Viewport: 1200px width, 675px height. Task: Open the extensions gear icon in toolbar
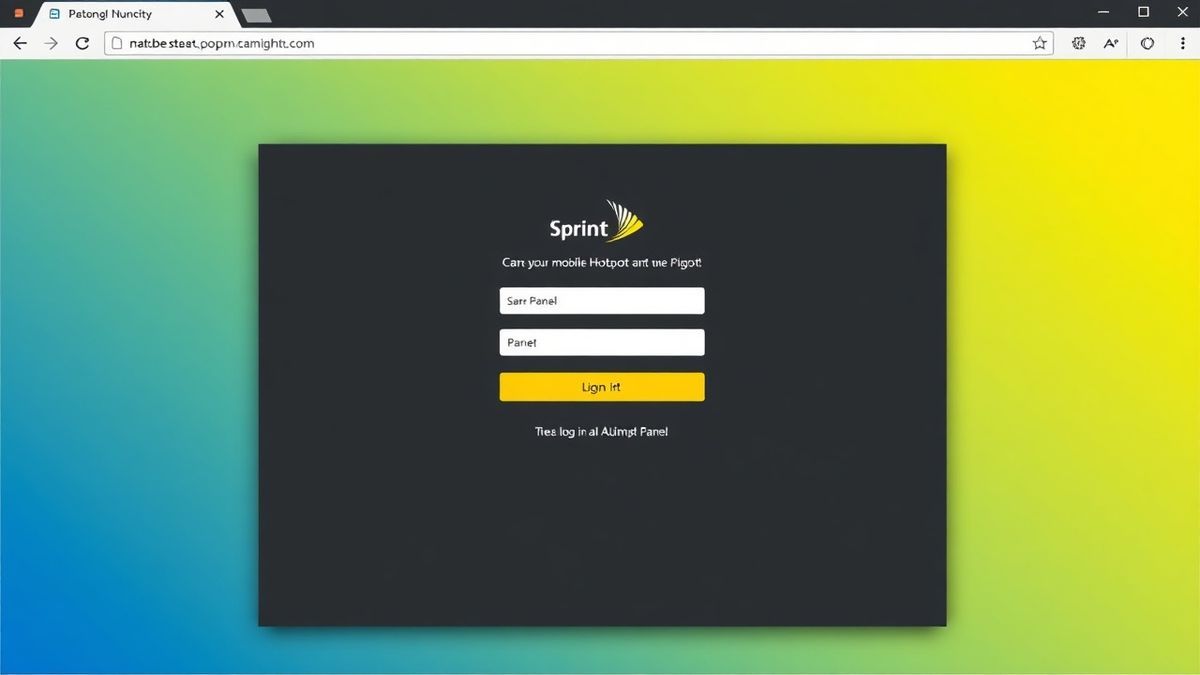tap(1078, 43)
